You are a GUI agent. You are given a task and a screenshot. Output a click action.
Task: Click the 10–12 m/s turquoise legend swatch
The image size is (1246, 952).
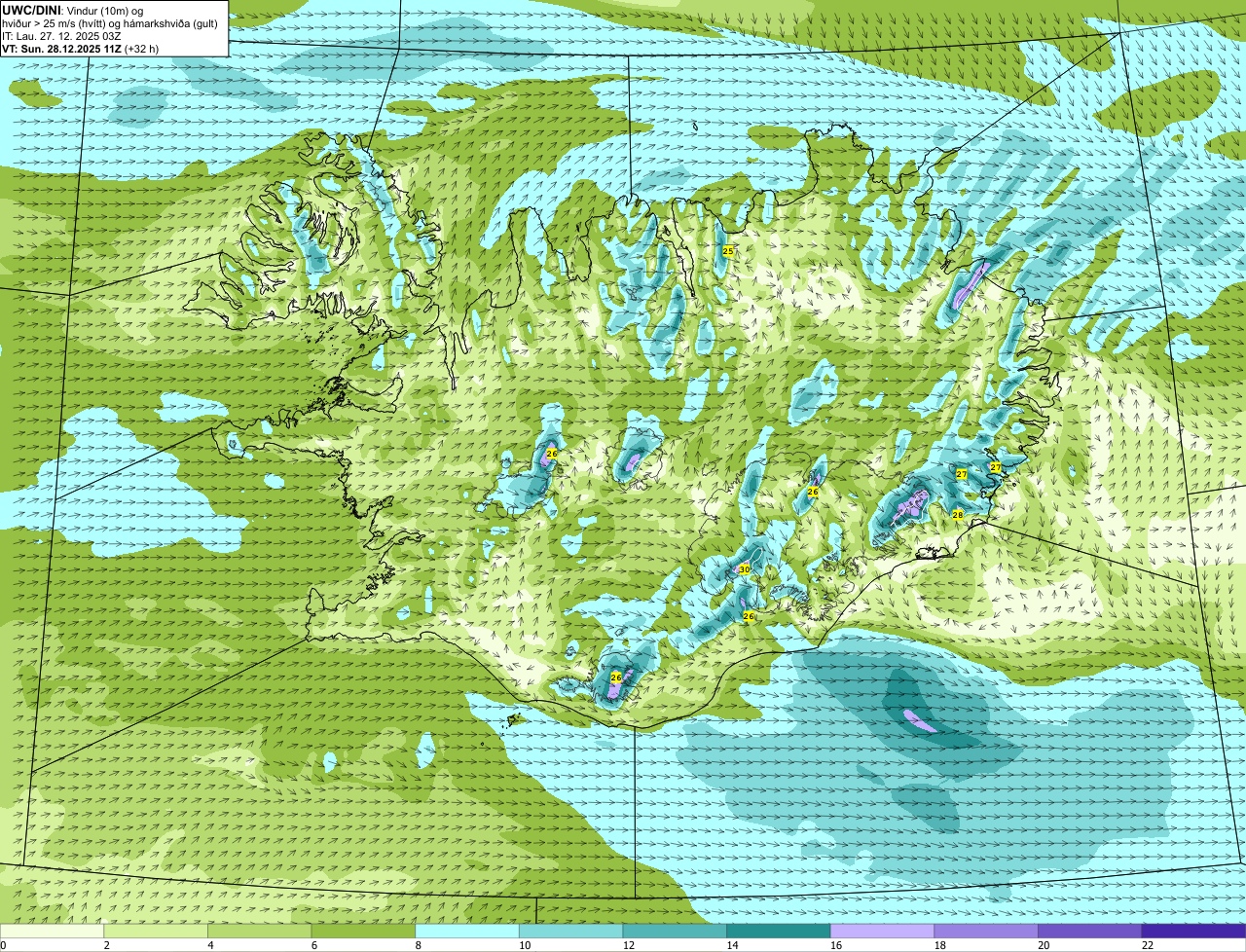coord(571,931)
